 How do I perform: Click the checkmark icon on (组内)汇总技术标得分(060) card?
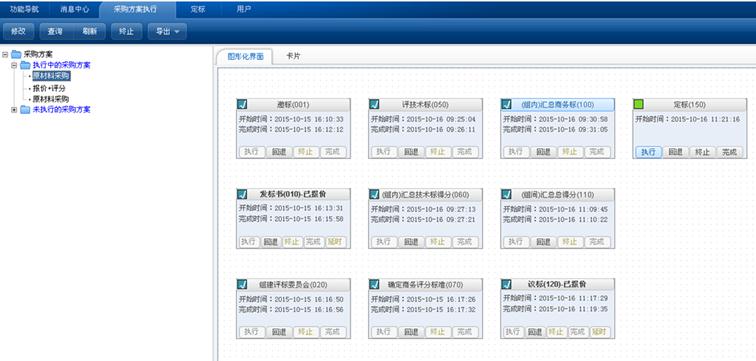(x=375, y=194)
